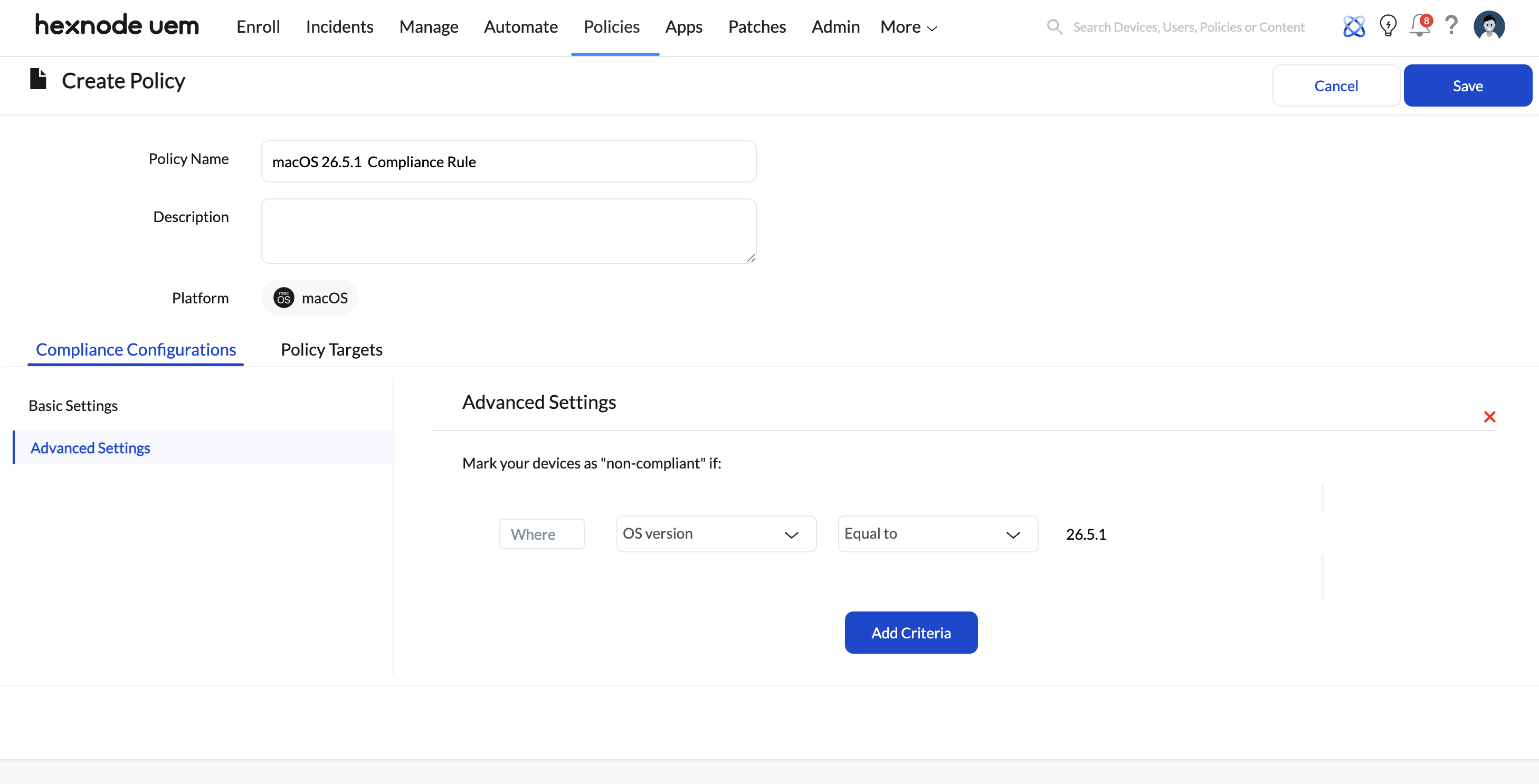The image size is (1539, 784).
Task: Select the Compliance Configurations tab
Action: (x=136, y=349)
